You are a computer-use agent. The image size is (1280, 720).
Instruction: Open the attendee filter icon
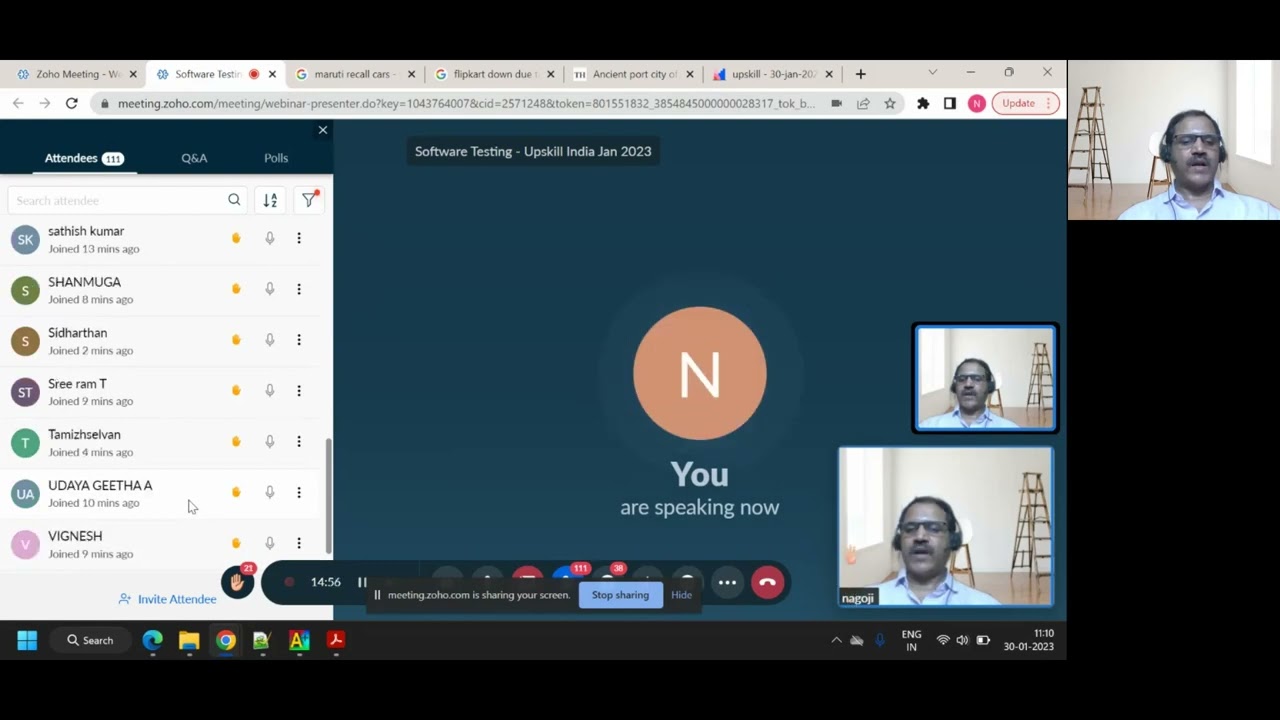(309, 200)
